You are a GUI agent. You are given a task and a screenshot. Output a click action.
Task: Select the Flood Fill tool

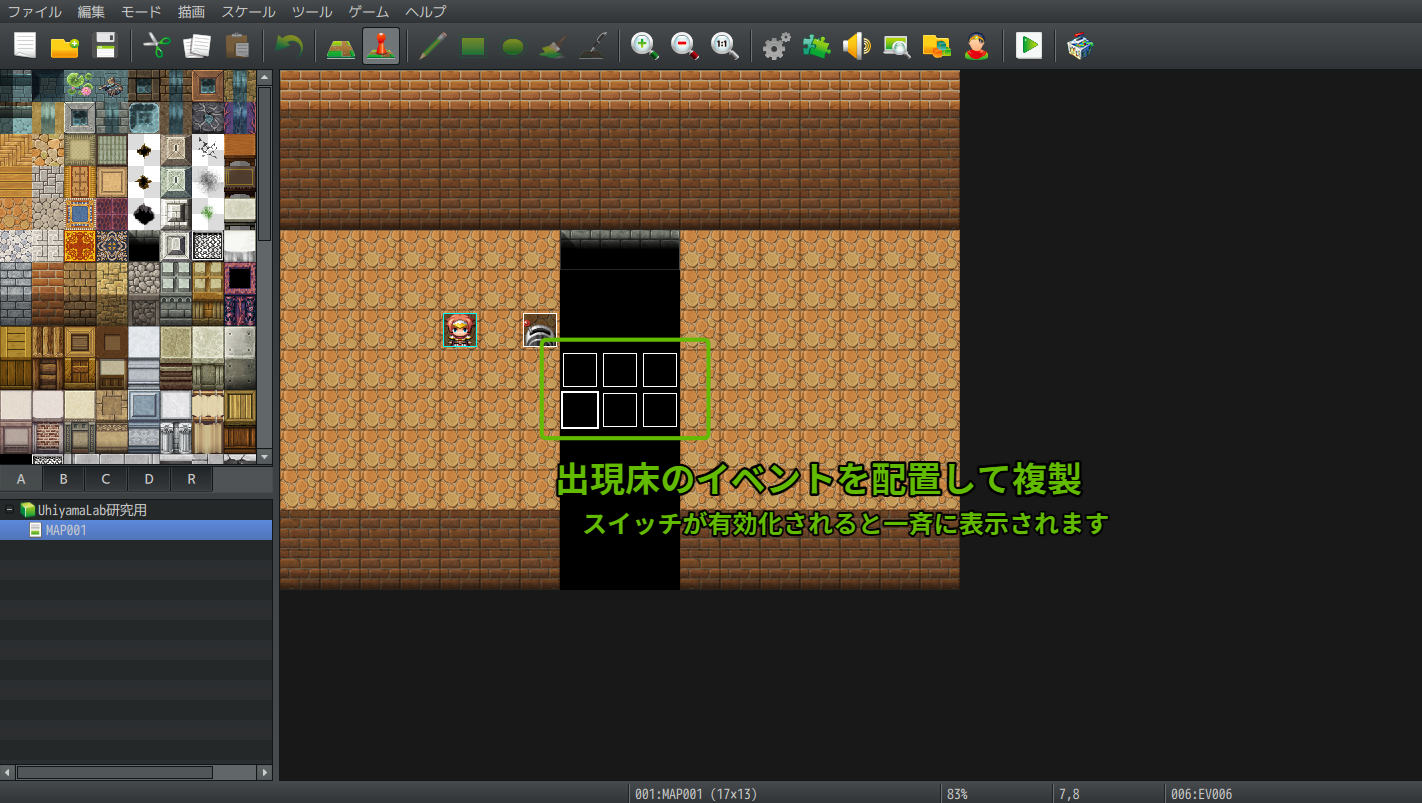[x=551, y=46]
